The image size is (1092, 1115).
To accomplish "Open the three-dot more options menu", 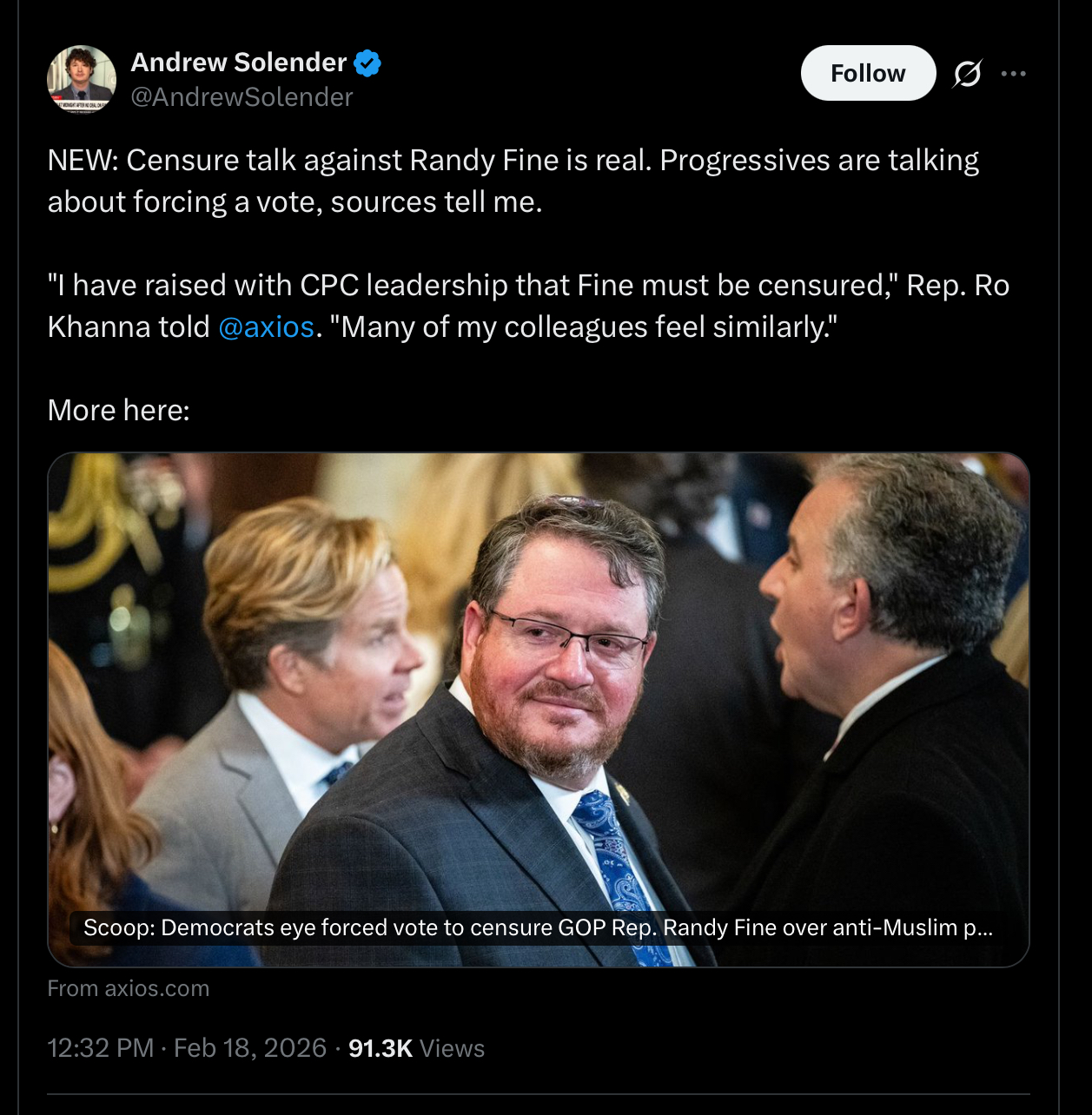I will [x=1013, y=74].
